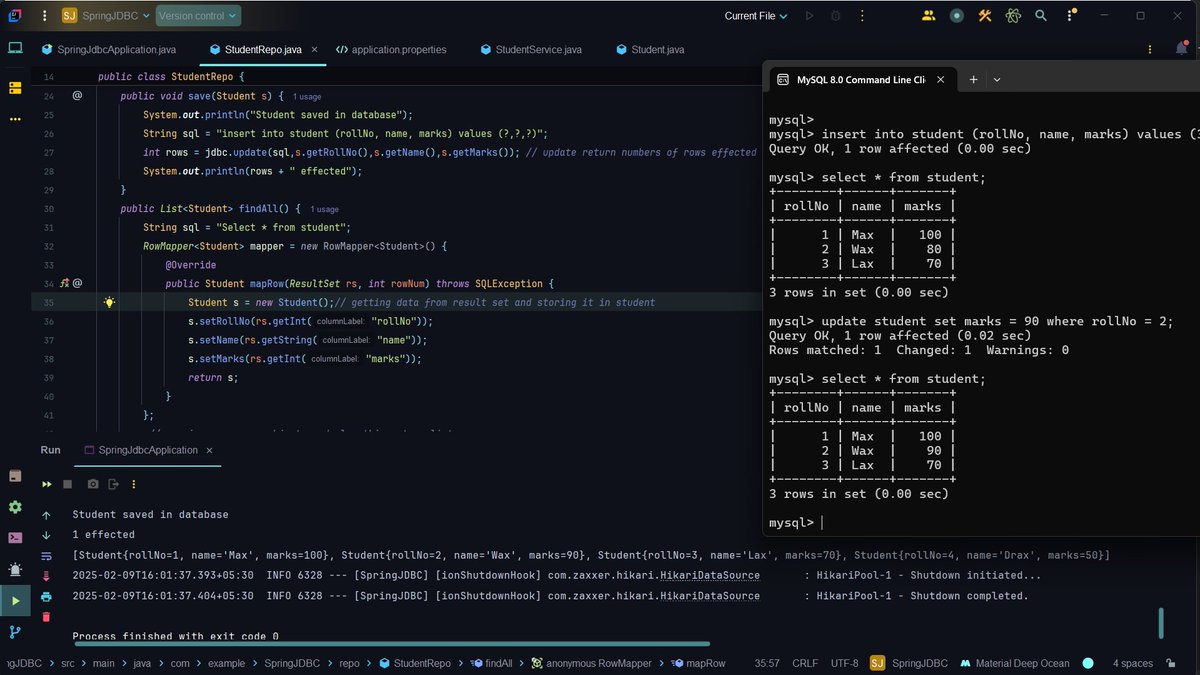Click the lightbulb intention icon on line 35

point(109,302)
